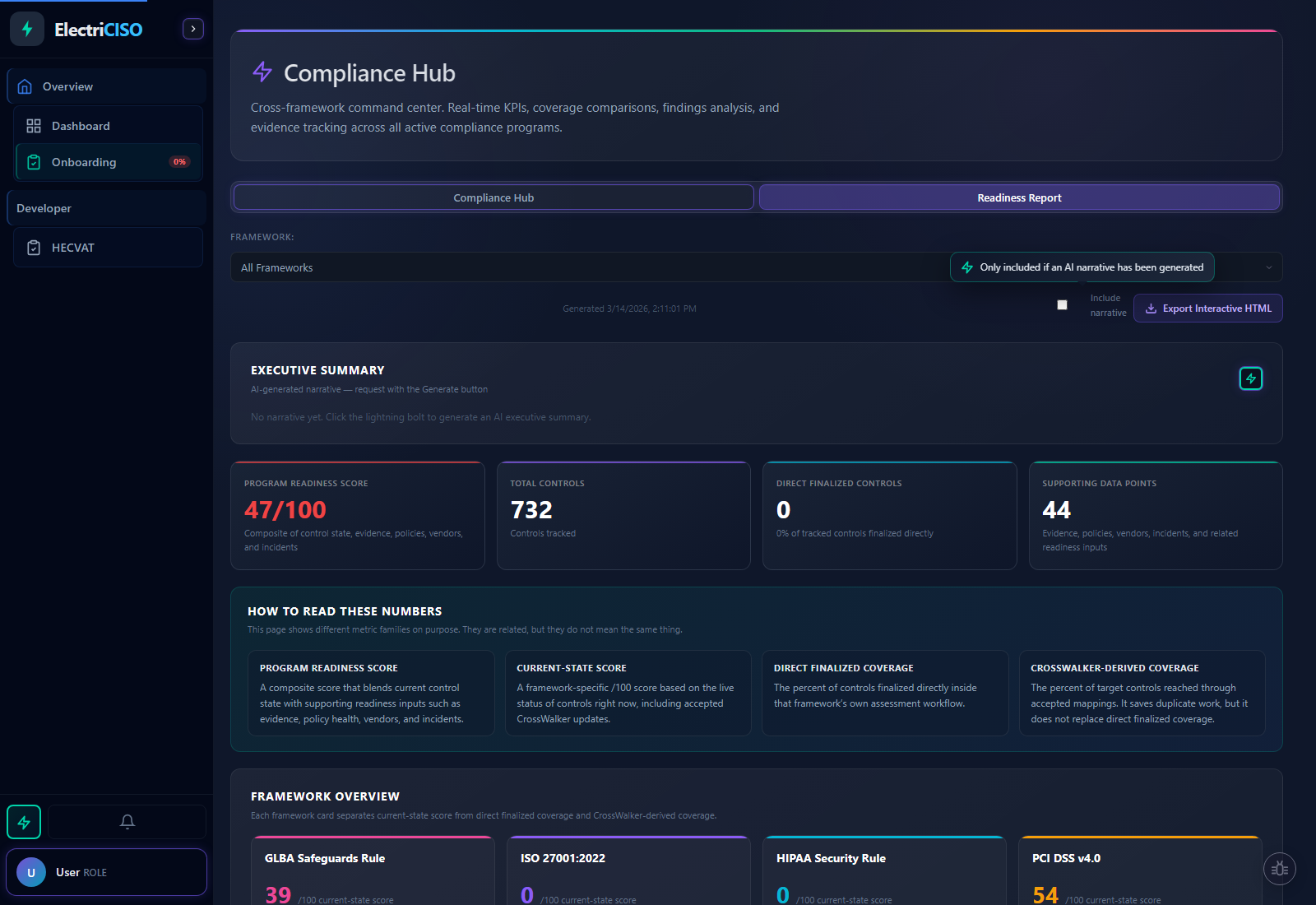This screenshot has width=1316, height=905.
Task: Click the lightning icon at sidebar bottom
Action: (23, 821)
